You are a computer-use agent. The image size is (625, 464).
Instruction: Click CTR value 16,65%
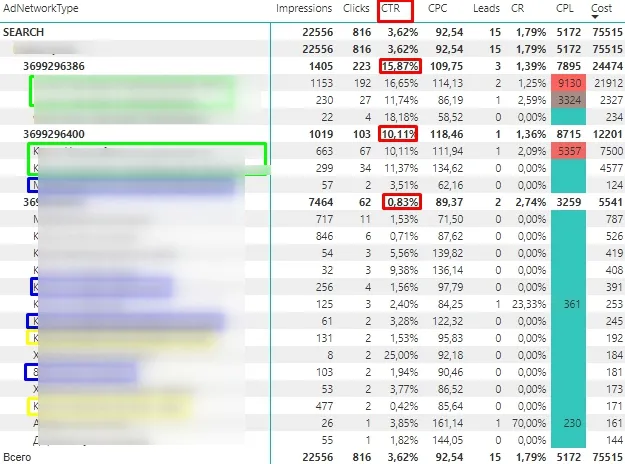click(401, 83)
